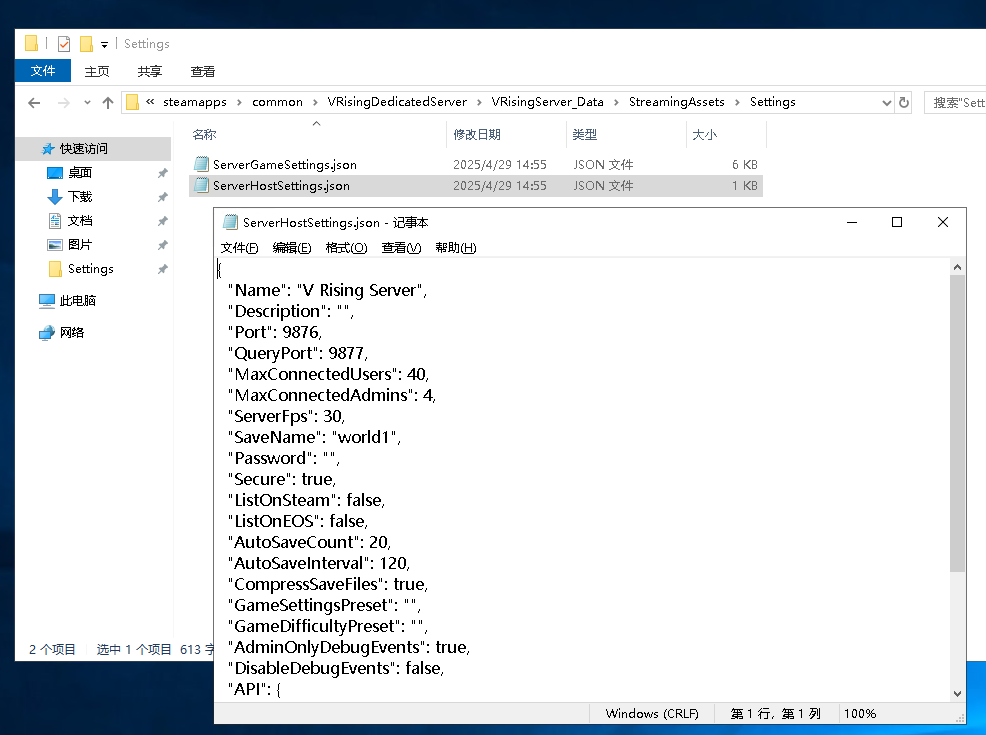Click the "SaveName": "world1" line
986x735 pixels.
314,437
